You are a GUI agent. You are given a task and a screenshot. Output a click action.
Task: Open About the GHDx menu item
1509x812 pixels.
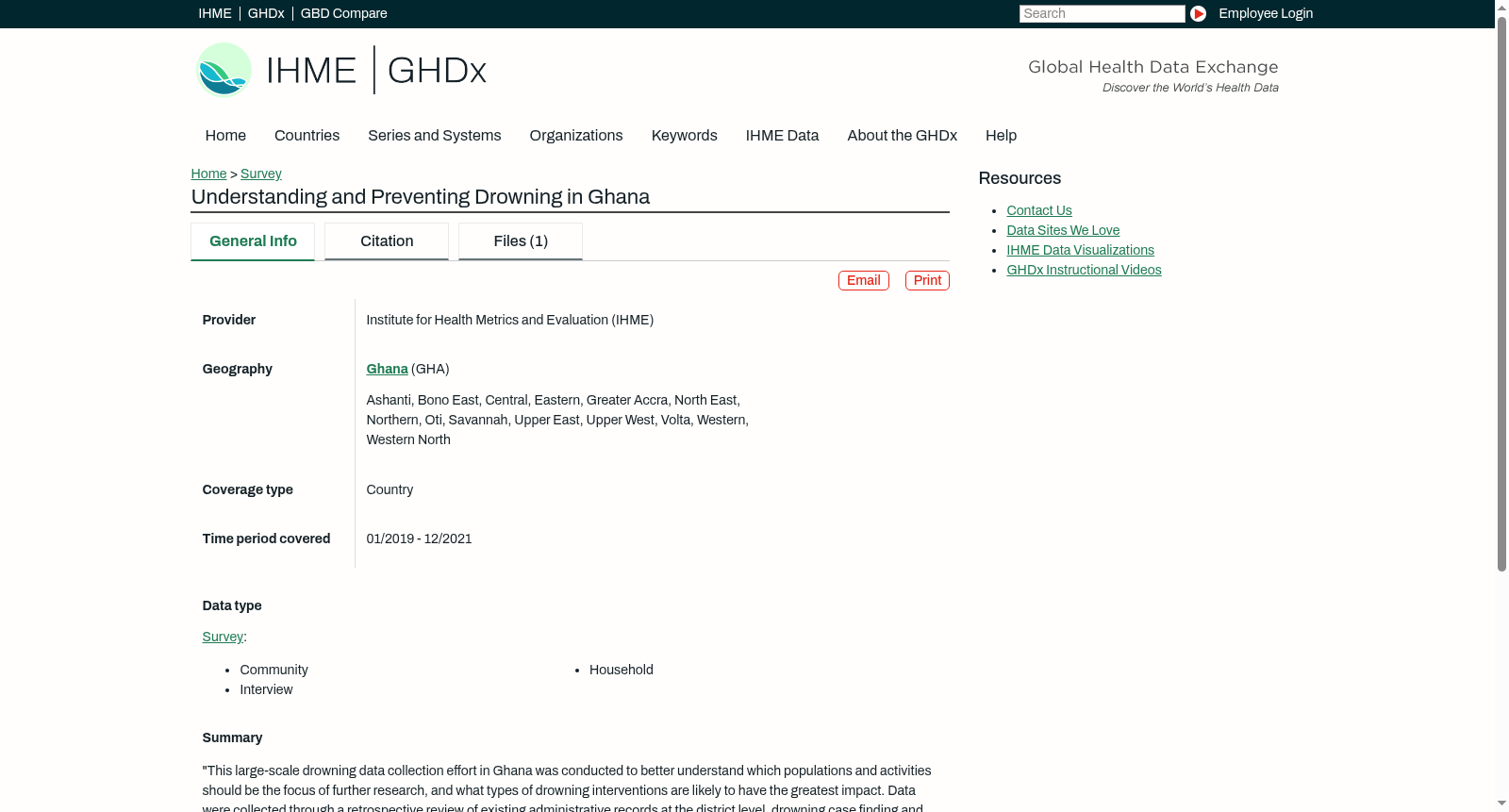coord(902,136)
